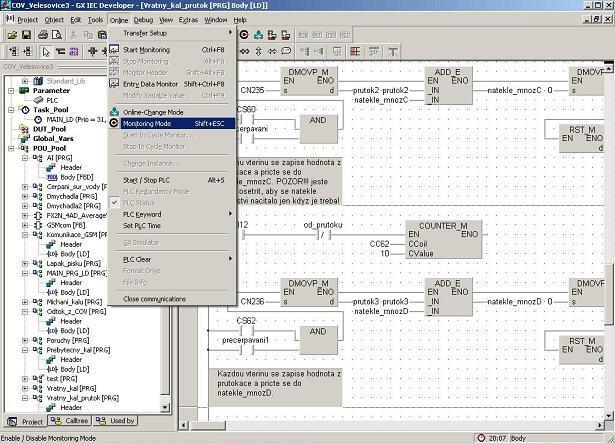
Task: Click the editor vertical scroll up arrow
Action: pos(608,68)
